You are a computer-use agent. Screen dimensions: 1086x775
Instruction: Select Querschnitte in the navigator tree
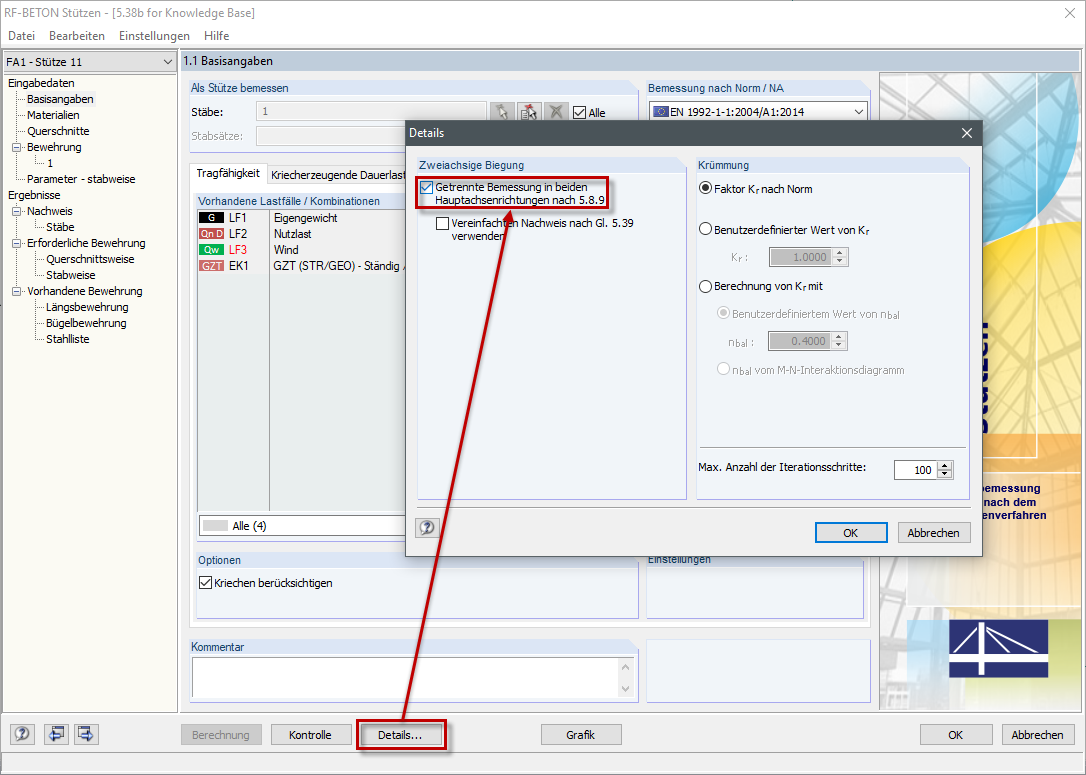pos(58,132)
